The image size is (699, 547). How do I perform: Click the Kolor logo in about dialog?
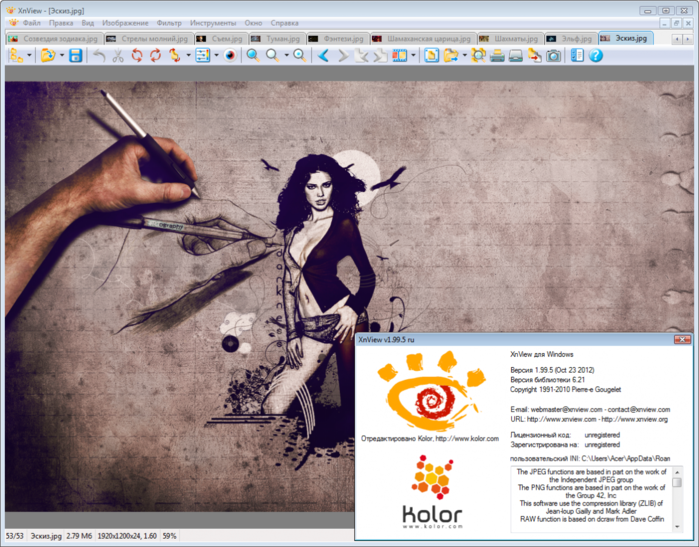432,492
